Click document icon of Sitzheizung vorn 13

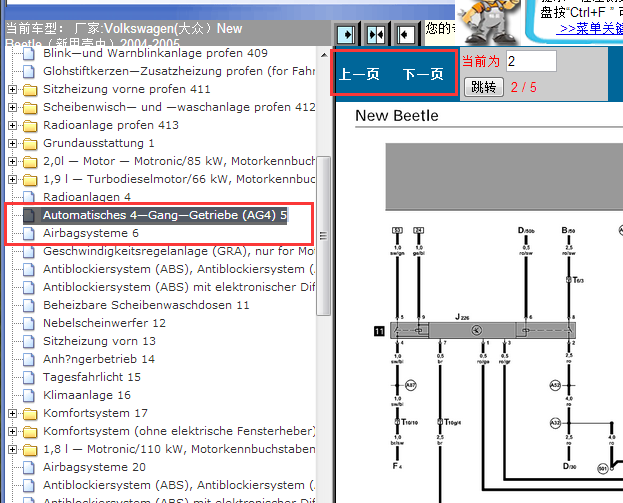tap(29, 341)
